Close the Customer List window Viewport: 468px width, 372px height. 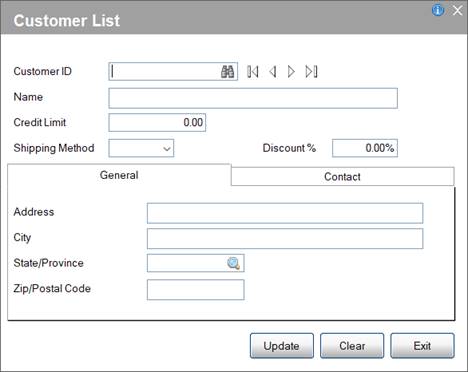click(457, 10)
